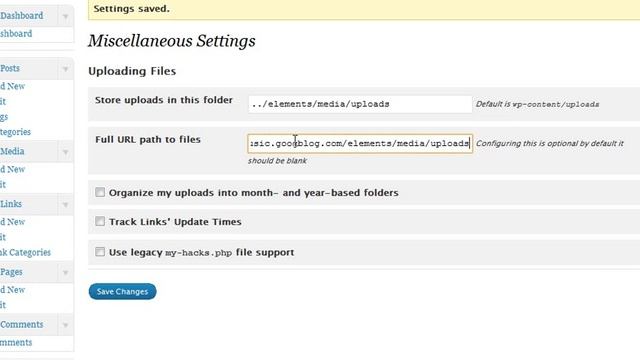Open the Comments menu heading
Viewport: 640px width, 360px height.
click(22, 324)
